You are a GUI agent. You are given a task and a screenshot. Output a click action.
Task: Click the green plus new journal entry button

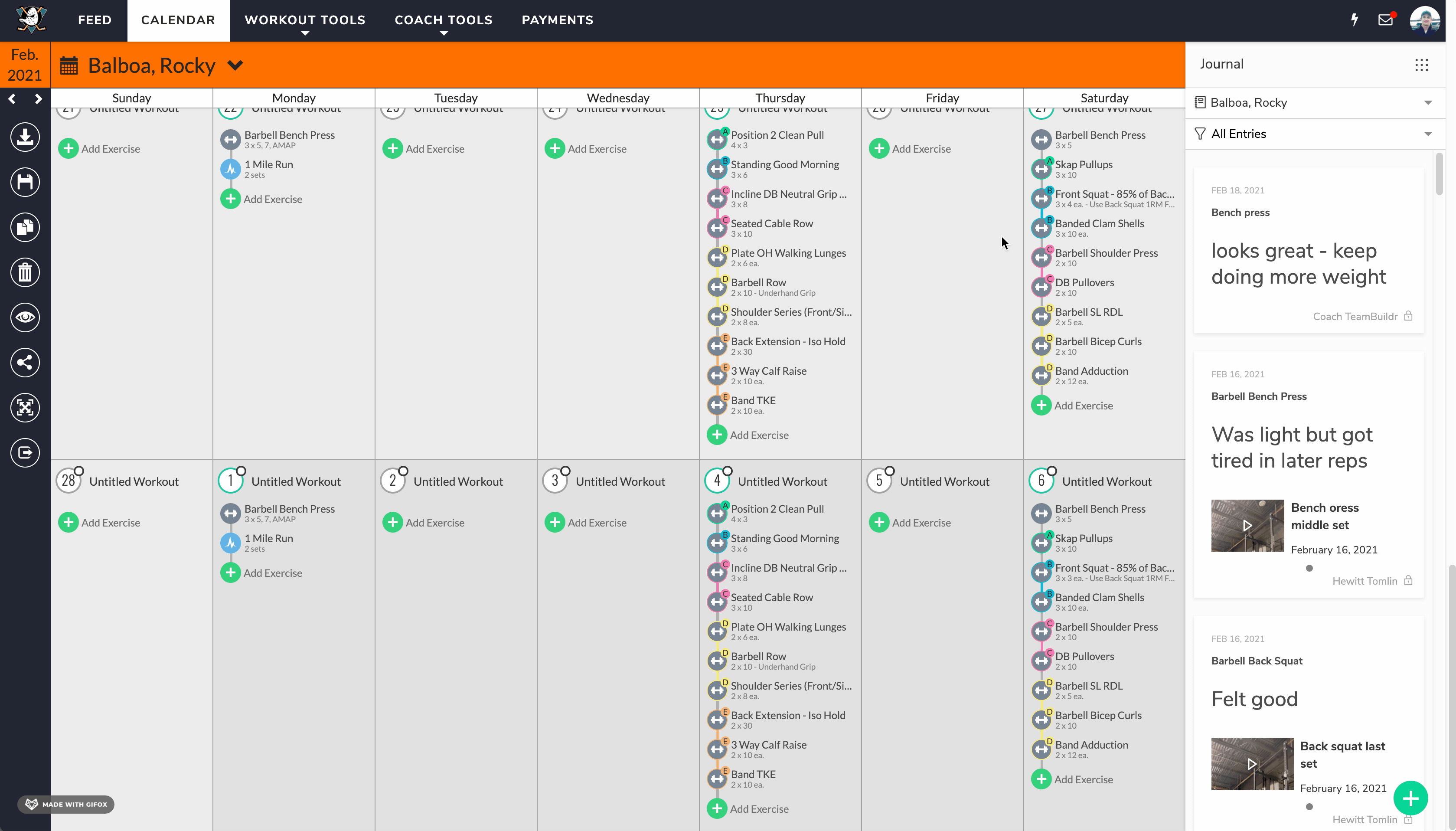1410,798
